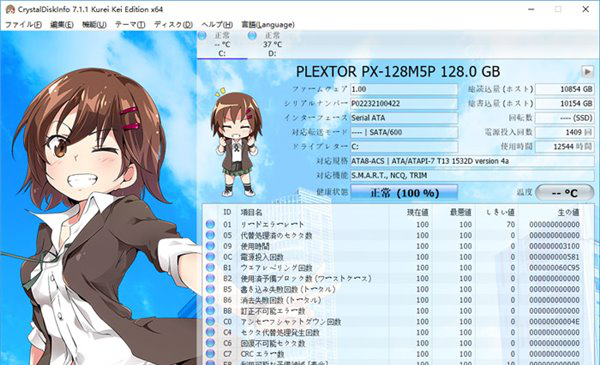Click the power on count 1409 回

click(x=564, y=132)
